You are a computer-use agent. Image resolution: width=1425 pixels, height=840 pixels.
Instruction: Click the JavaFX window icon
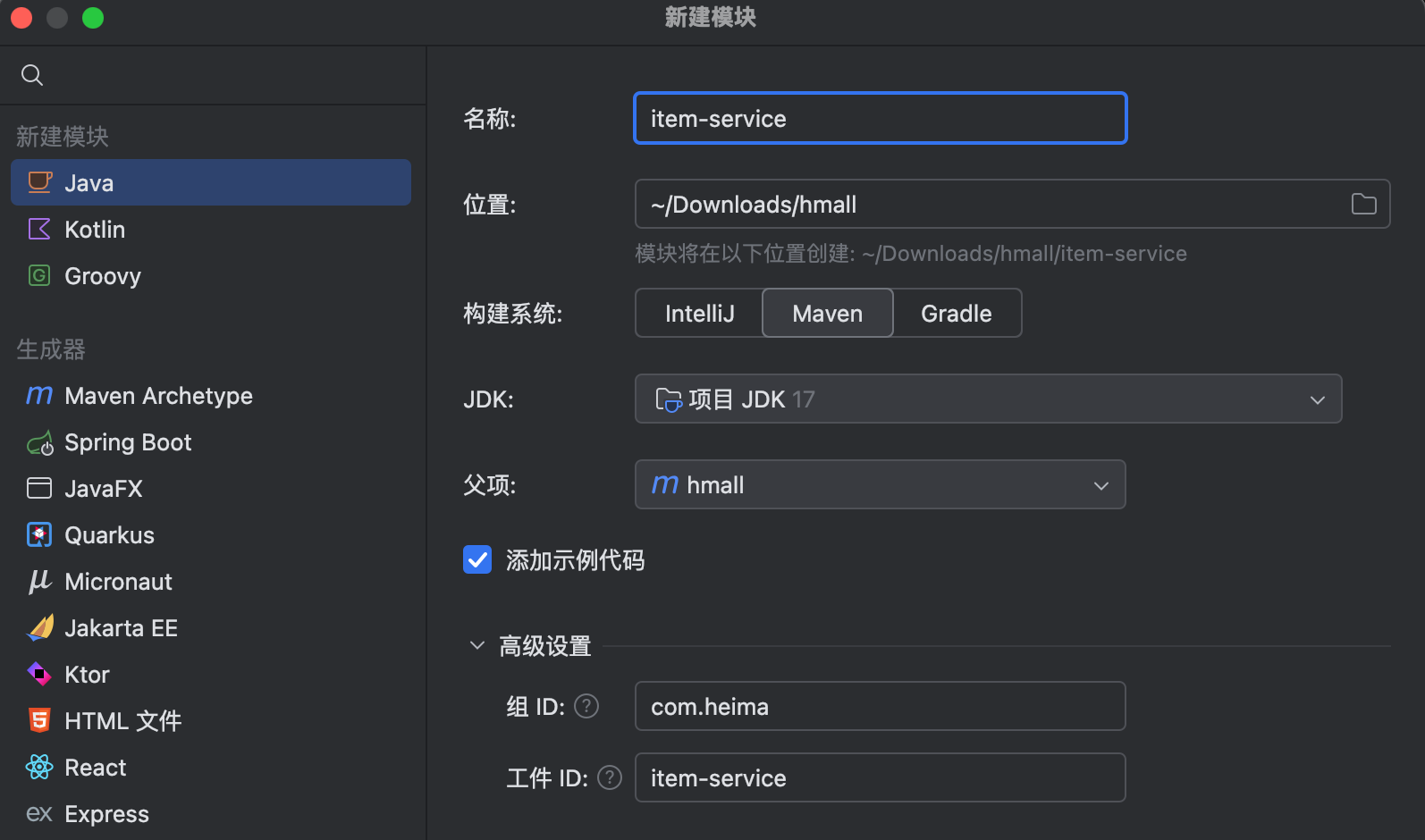39,488
